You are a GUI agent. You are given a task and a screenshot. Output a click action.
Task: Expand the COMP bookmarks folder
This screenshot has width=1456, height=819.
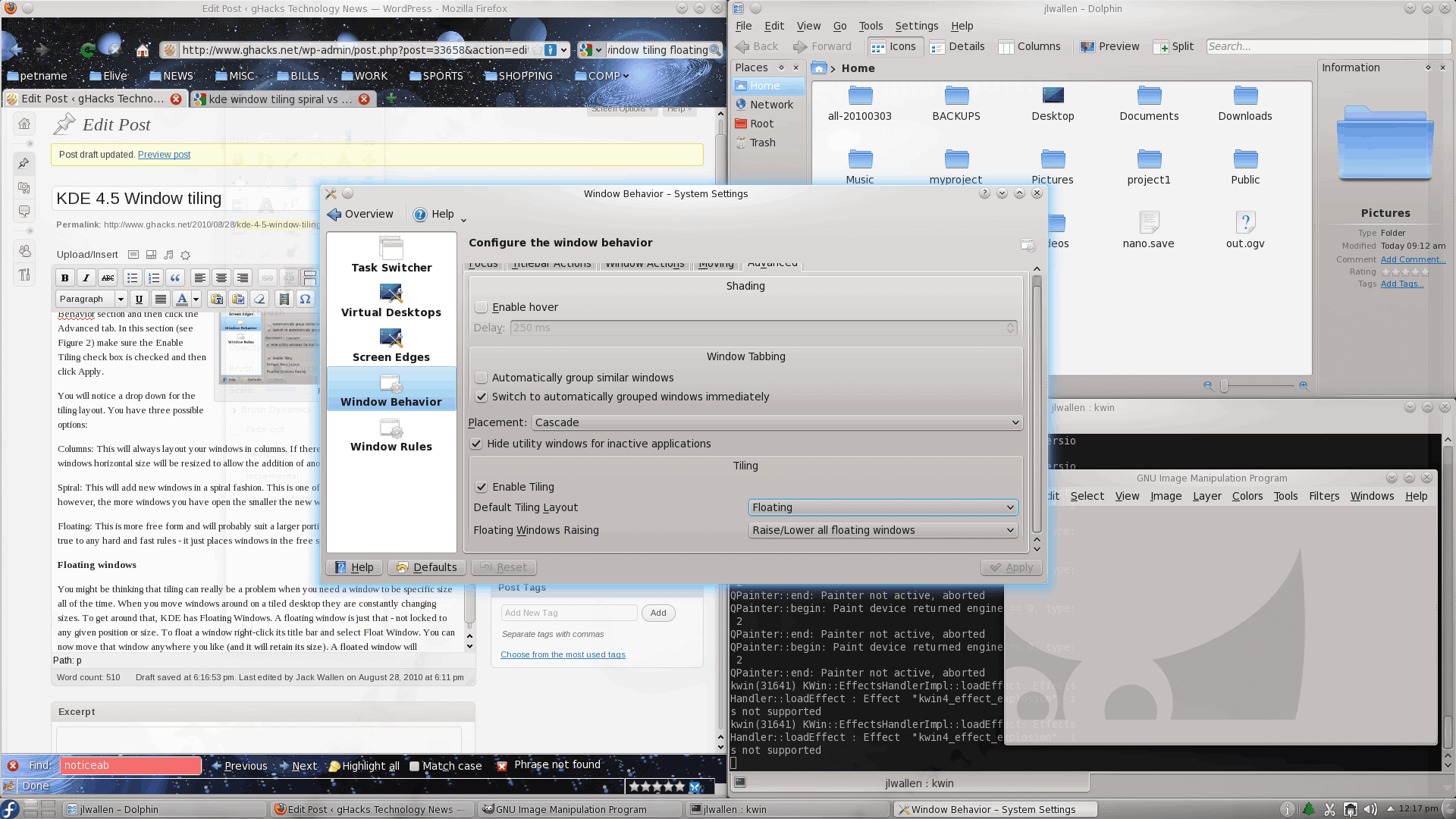pyautogui.click(x=603, y=76)
